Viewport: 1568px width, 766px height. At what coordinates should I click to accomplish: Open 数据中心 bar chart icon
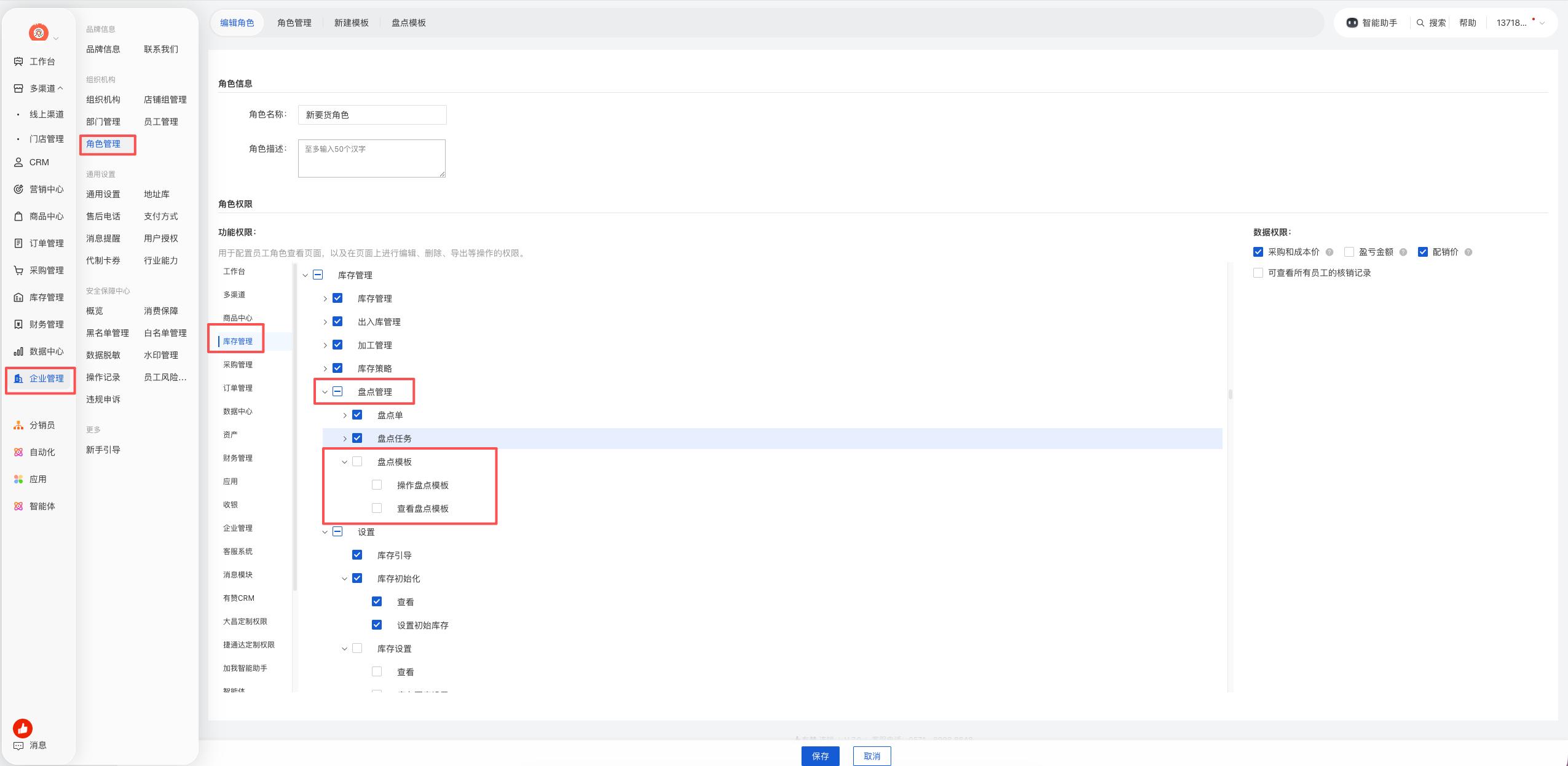[18, 351]
